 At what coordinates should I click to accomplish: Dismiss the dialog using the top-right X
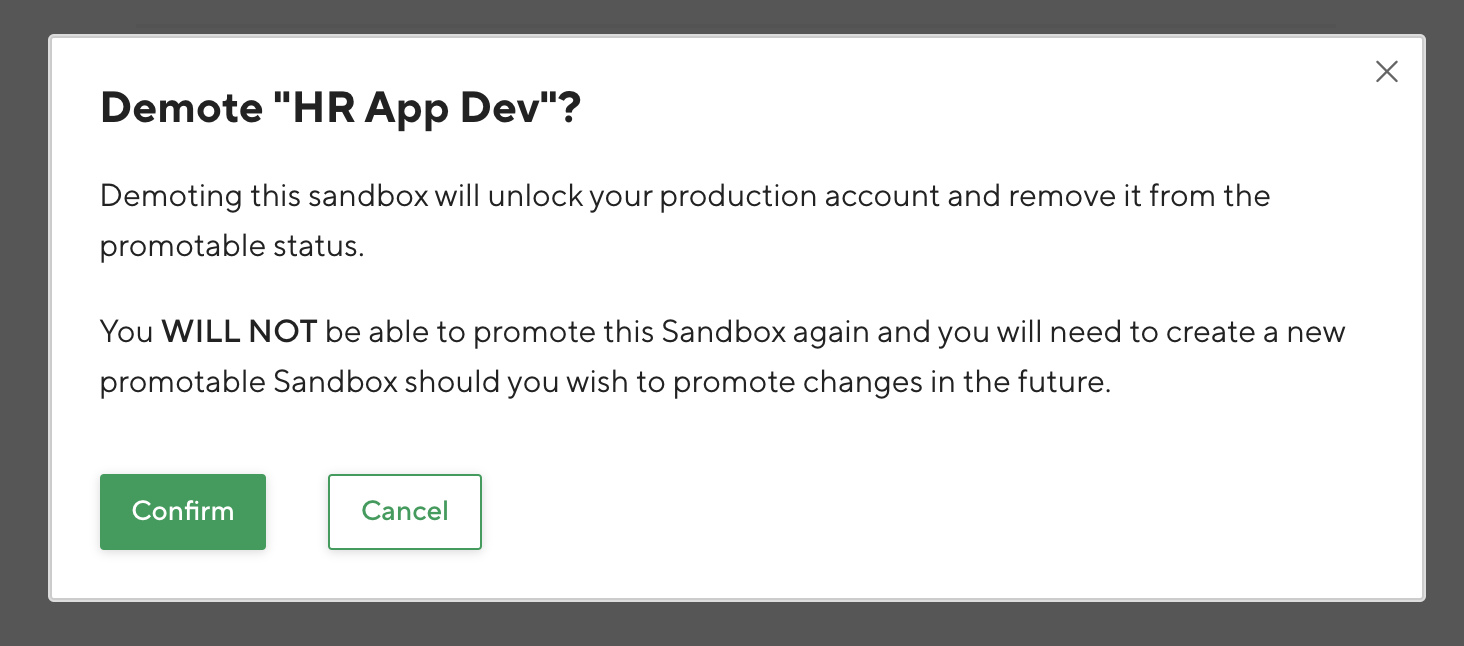[x=1386, y=72]
